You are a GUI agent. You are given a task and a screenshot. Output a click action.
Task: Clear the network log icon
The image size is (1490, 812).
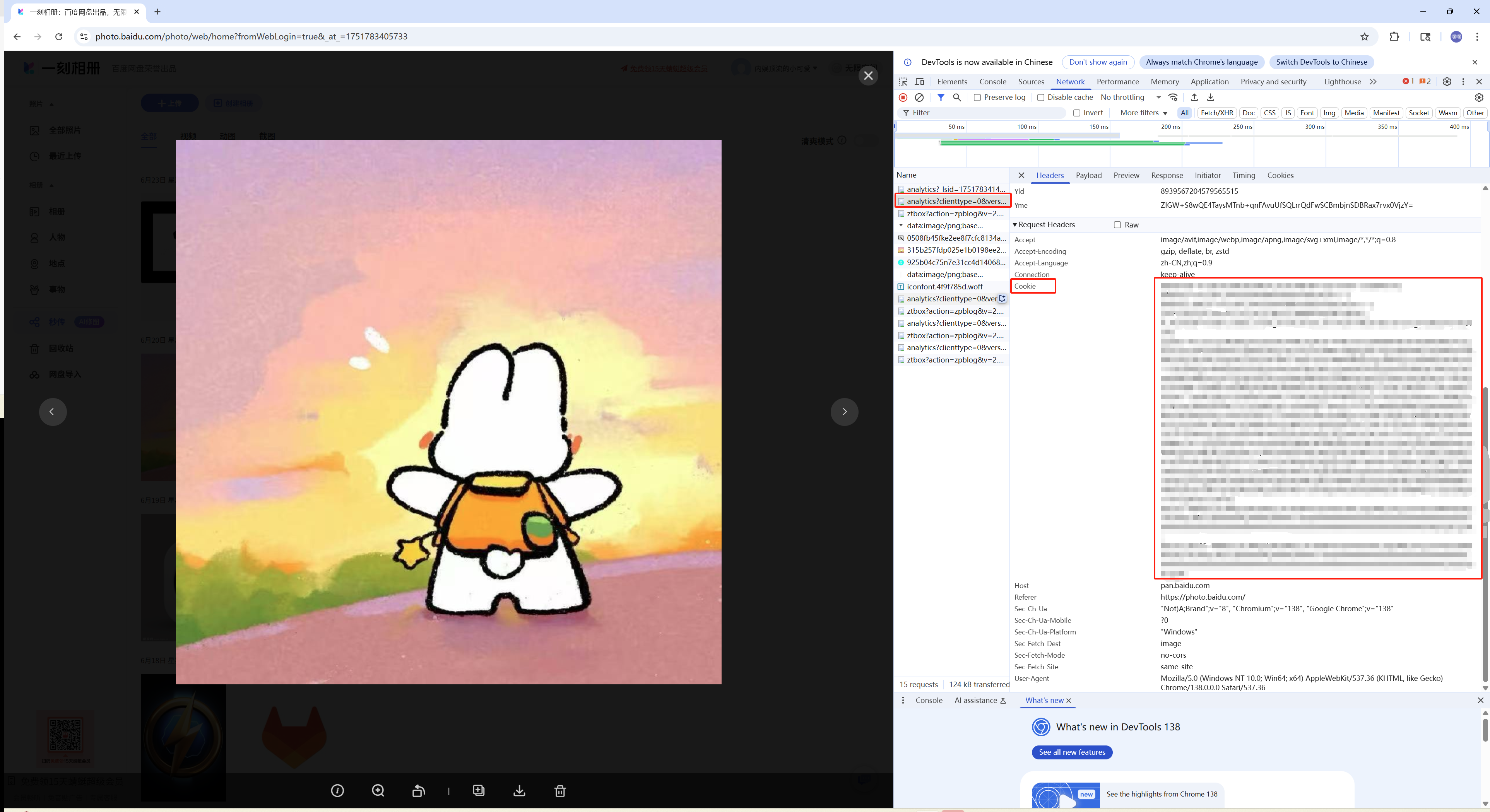pyautogui.click(x=919, y=97)
